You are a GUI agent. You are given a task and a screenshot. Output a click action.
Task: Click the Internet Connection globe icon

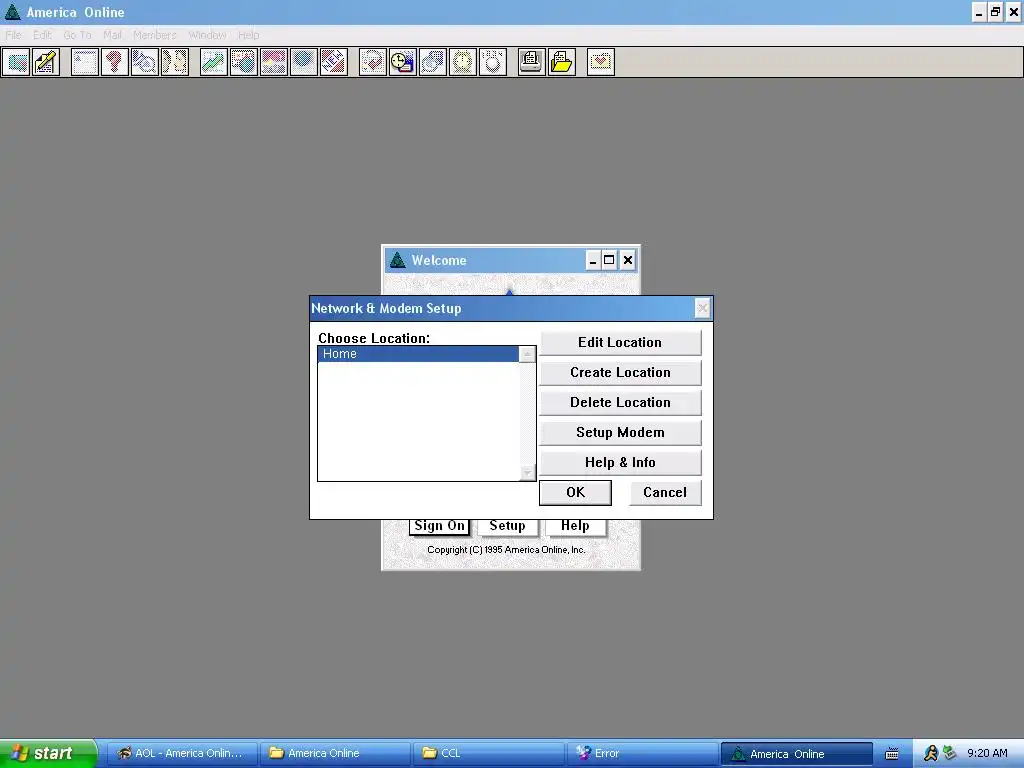[304, 62]
